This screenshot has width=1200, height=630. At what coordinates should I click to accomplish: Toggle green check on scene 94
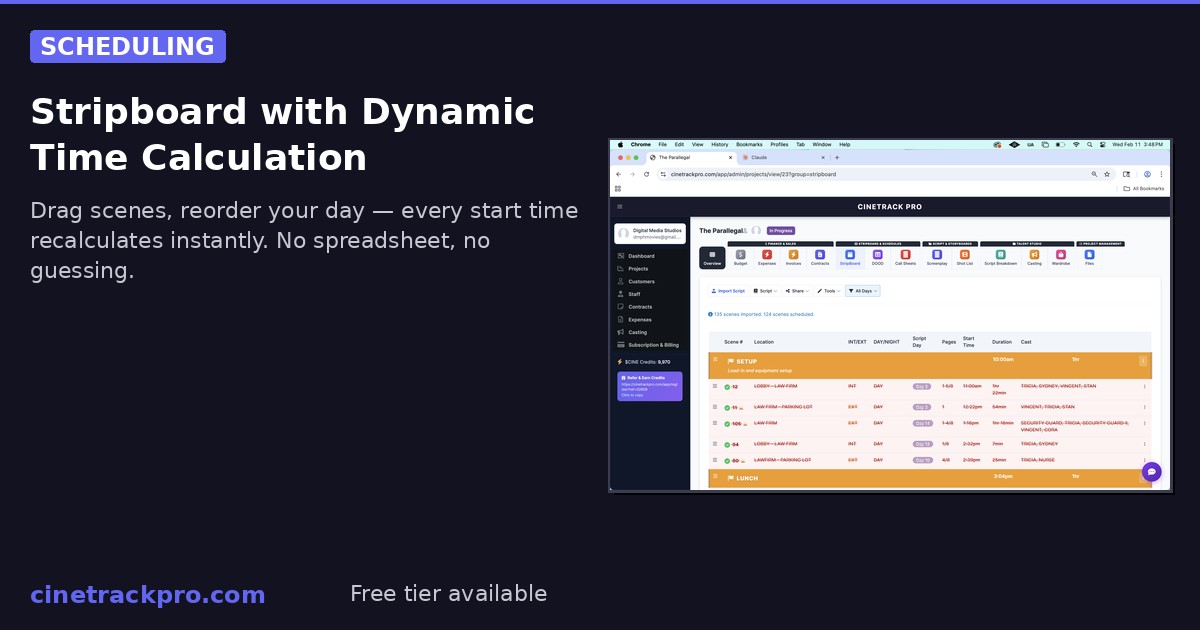click(727, 444)
